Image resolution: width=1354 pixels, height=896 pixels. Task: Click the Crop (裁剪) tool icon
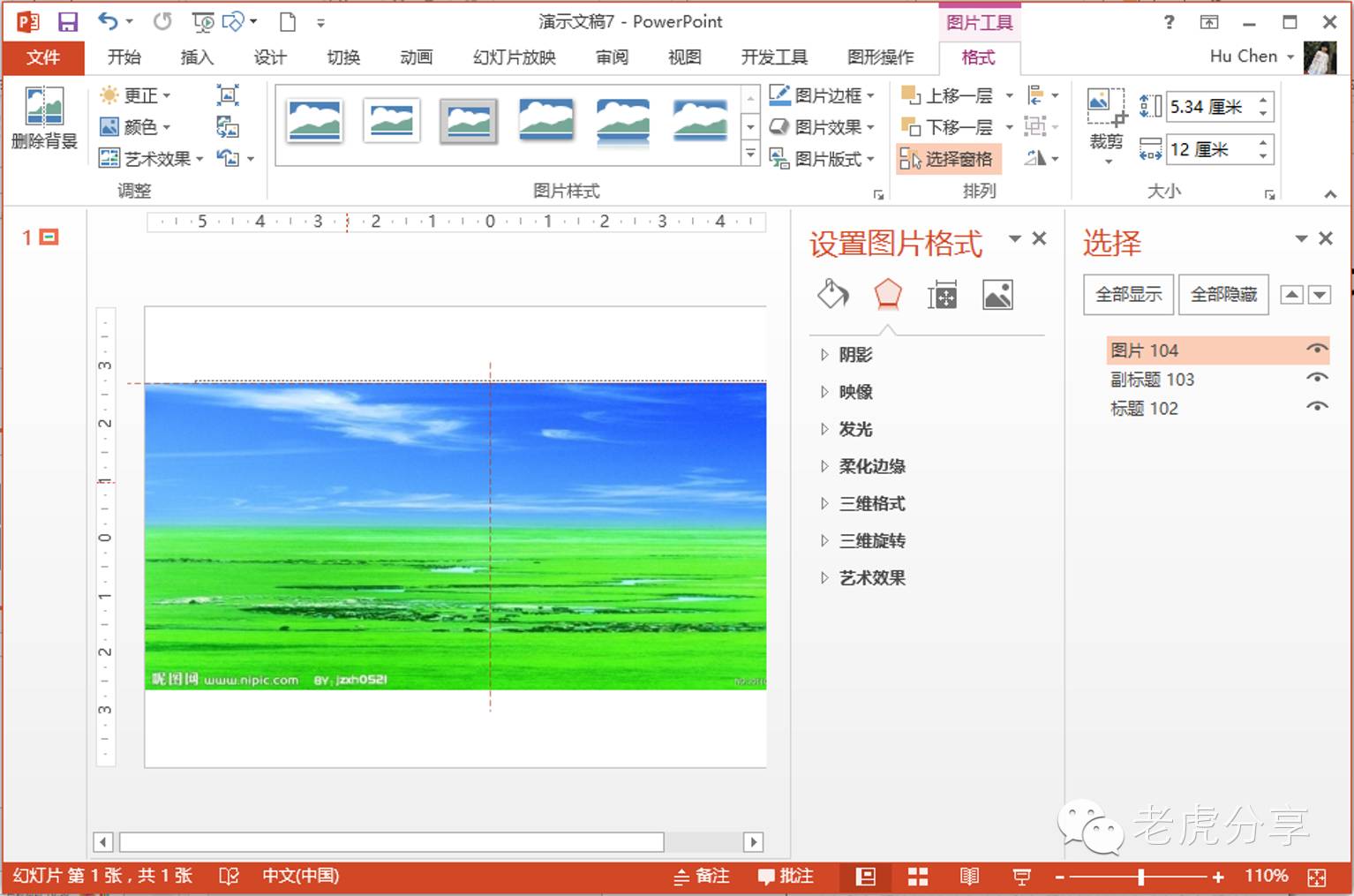1106,108
